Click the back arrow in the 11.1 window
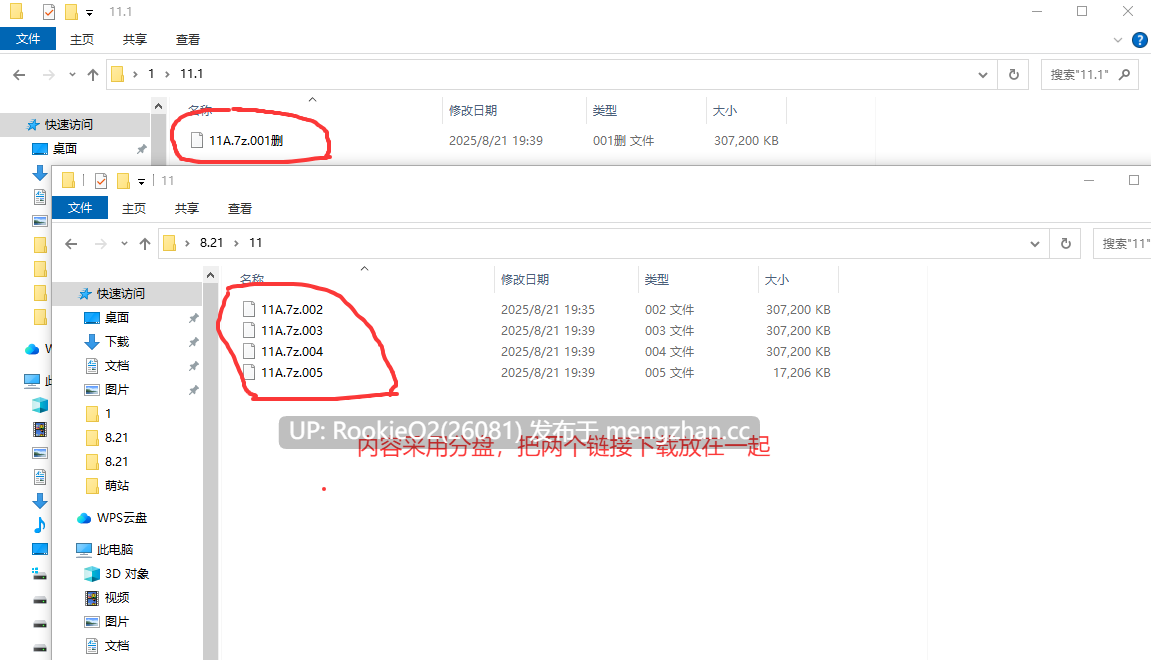This screenshot has height=660, width=1151. click(x=19, y=74)
